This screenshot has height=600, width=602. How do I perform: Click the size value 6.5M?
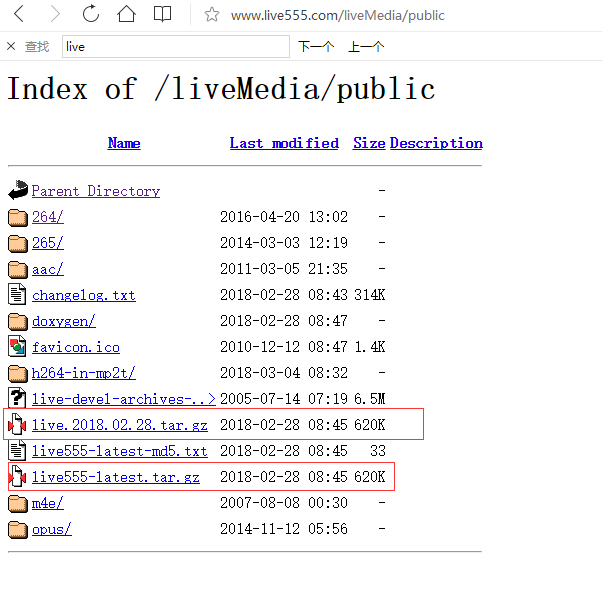[369, 399]
